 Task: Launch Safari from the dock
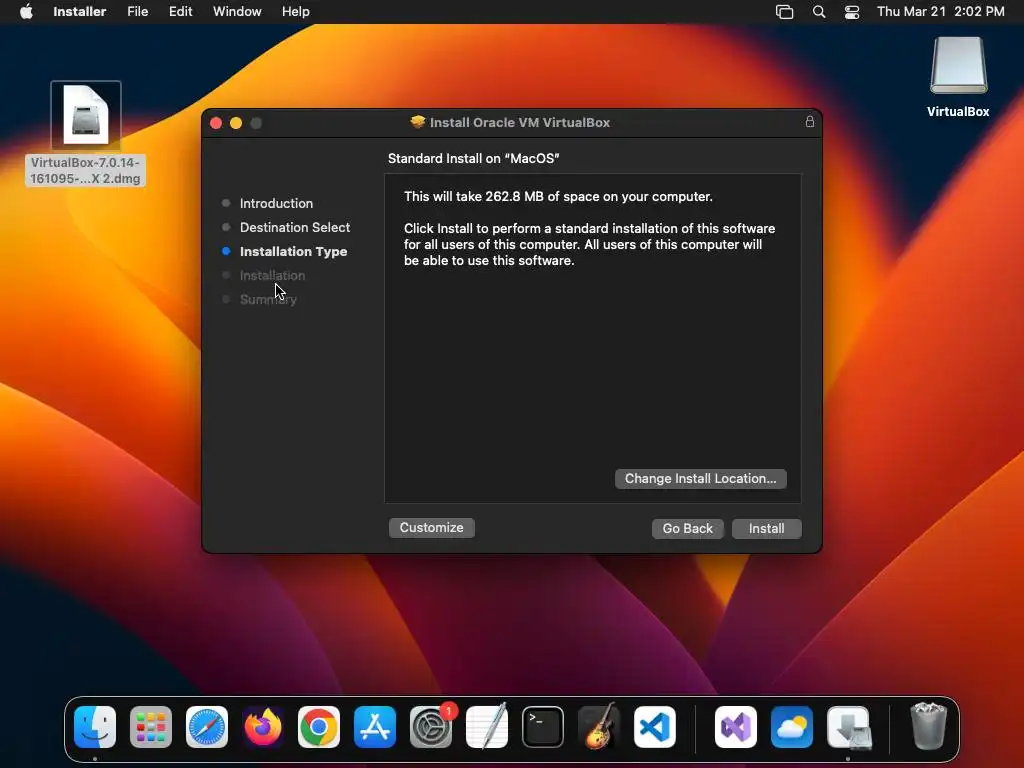207,727
